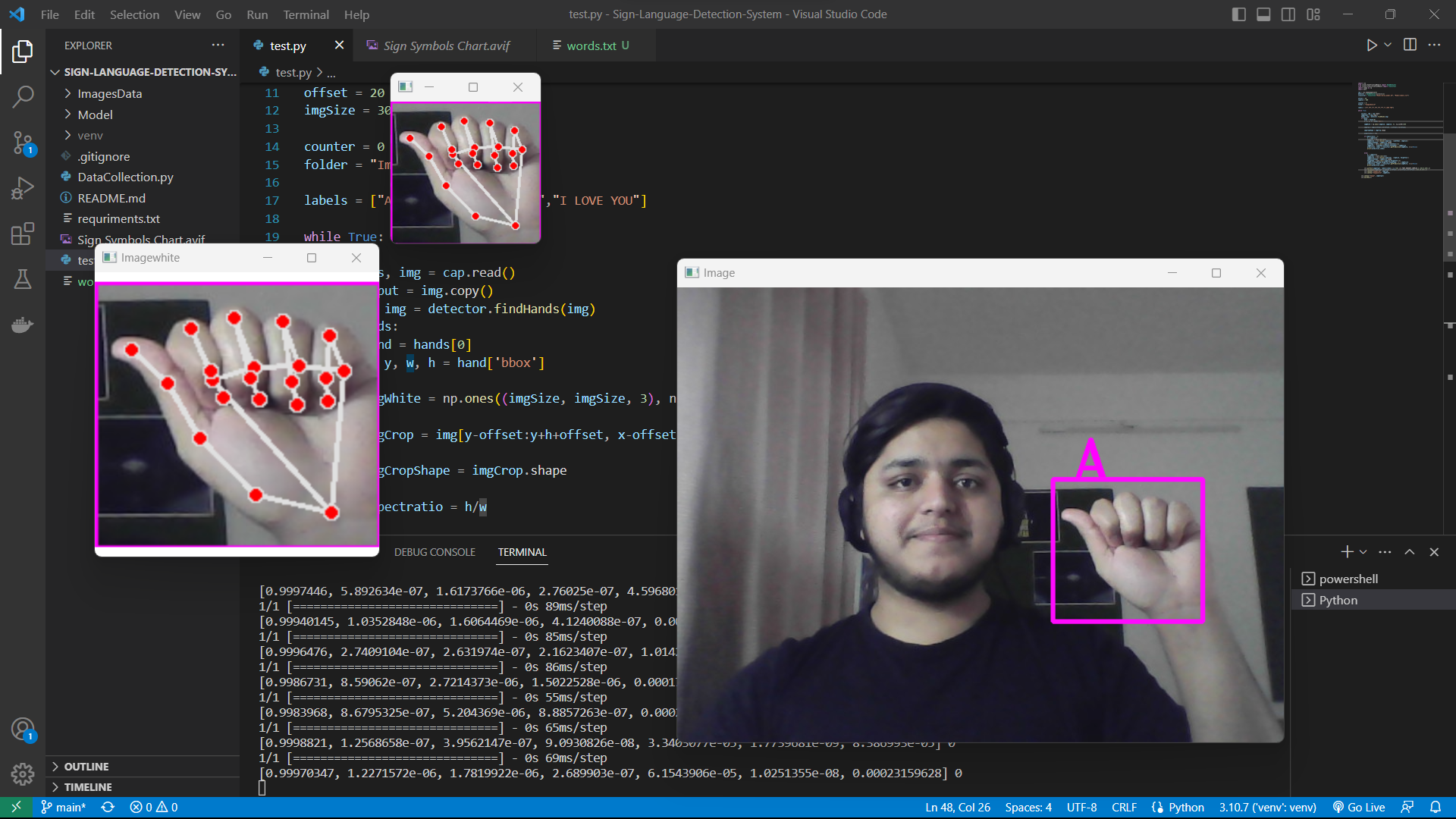The height and width of the screenshot is (819, 1456).
Task: Click the Go Live status button
Action: pos(1359,807)
